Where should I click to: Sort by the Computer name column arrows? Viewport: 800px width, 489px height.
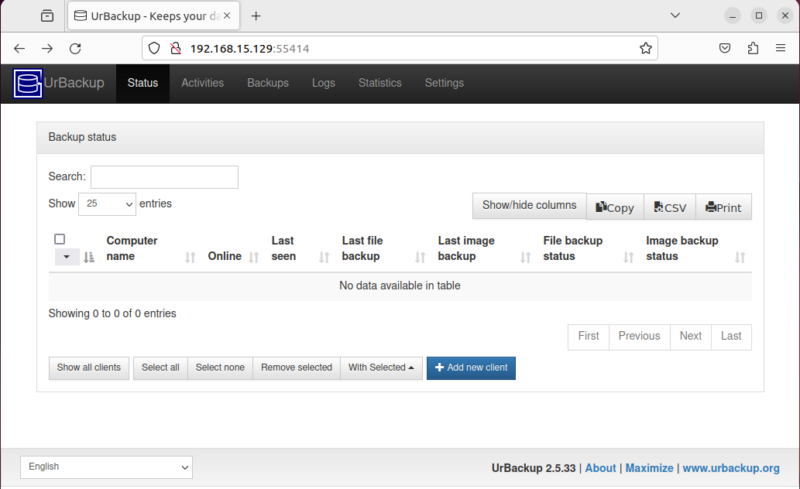(190, 257)
